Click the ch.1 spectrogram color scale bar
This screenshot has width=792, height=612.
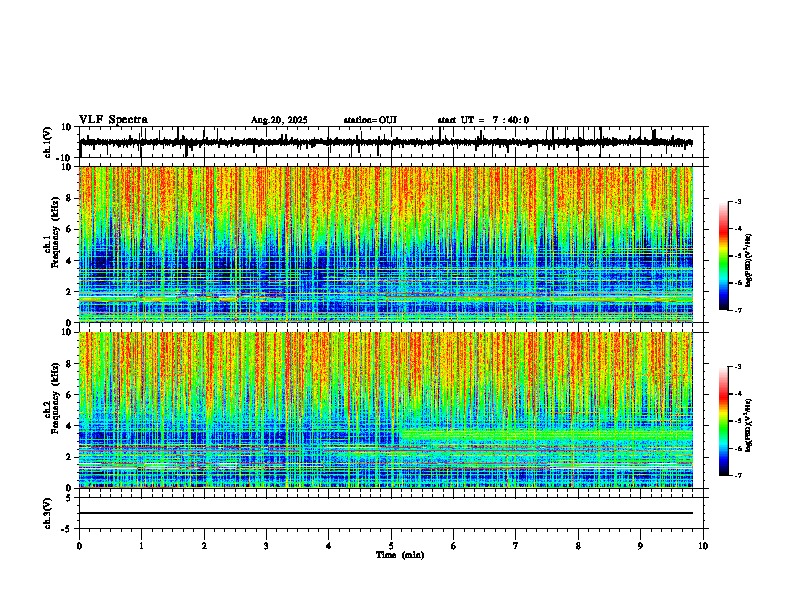tap(723, 256)
